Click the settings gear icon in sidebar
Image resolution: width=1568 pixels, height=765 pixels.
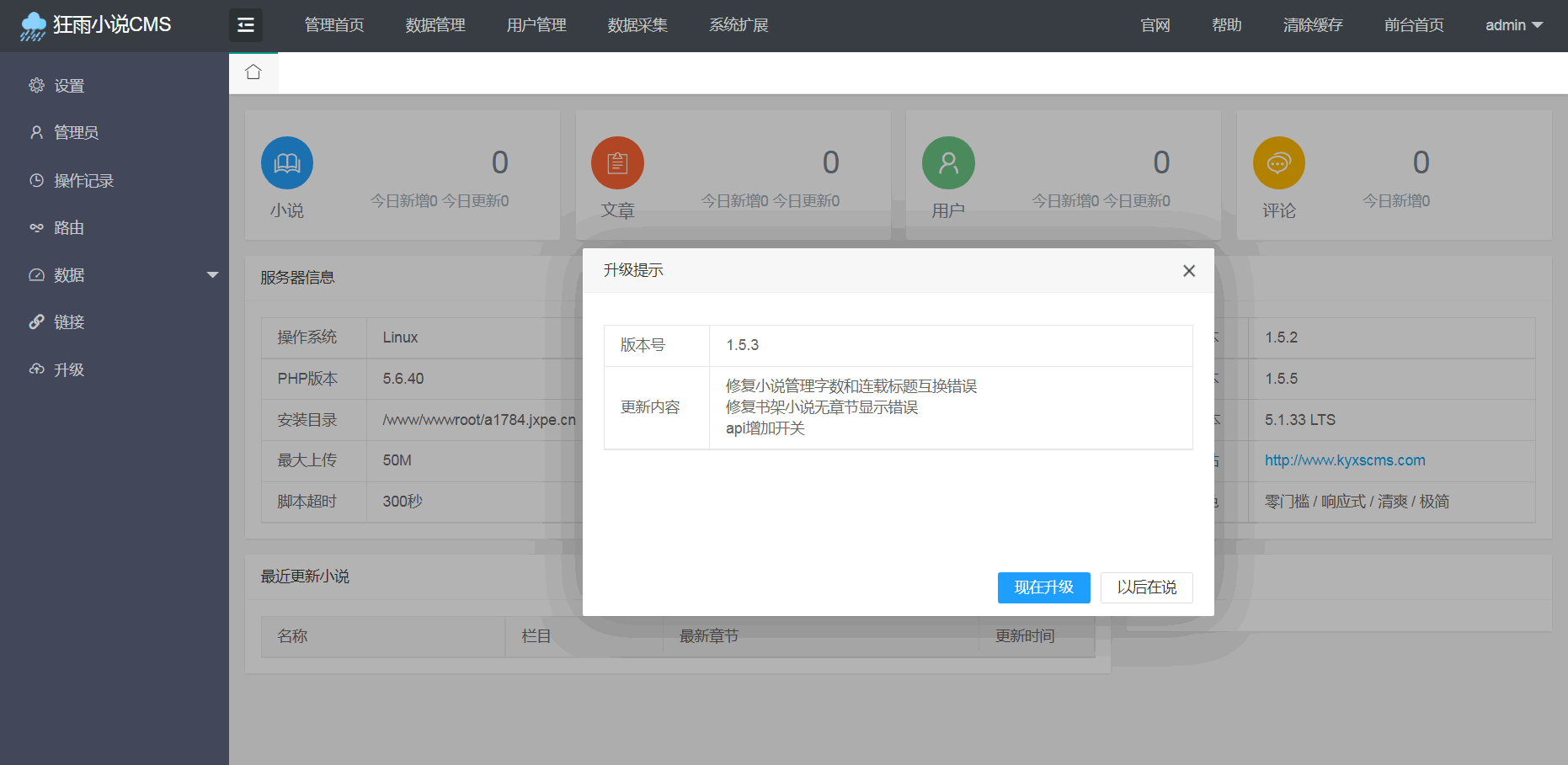(36, 86)
